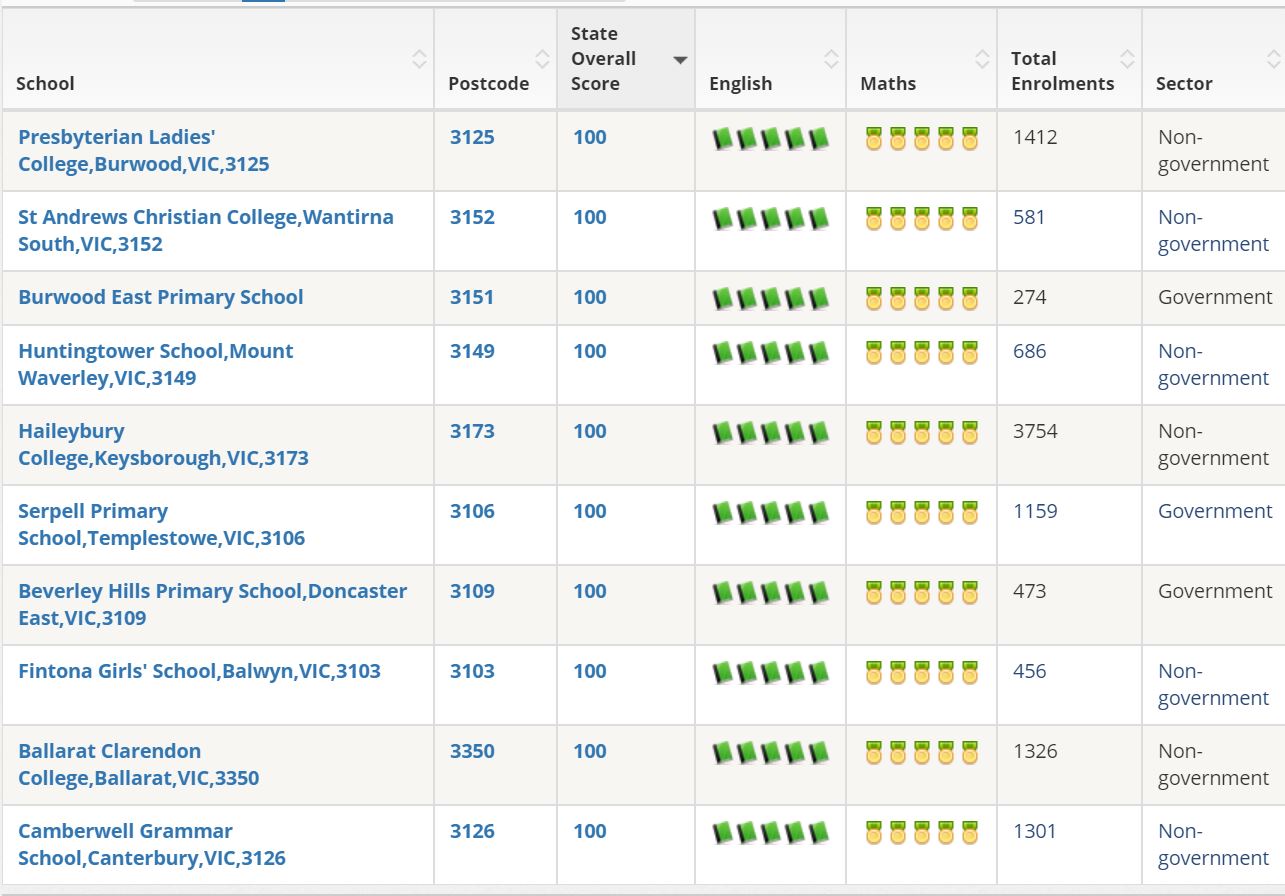Open Burwood East Primary School link
Viewport: 1285px width, 896px height.
coord(161,297)
